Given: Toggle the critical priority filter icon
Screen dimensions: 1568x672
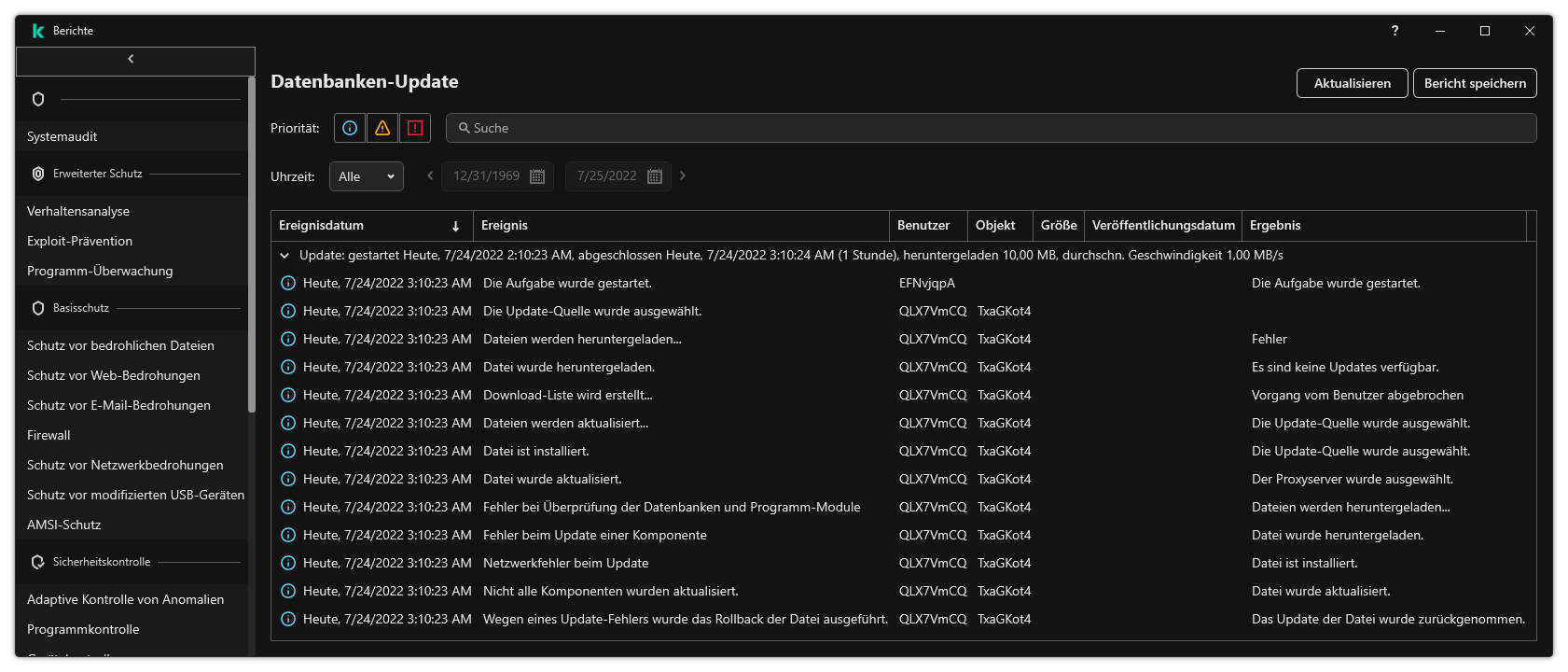Looking at the screenshot, I should pyautogui.click(x=415, y=128).
